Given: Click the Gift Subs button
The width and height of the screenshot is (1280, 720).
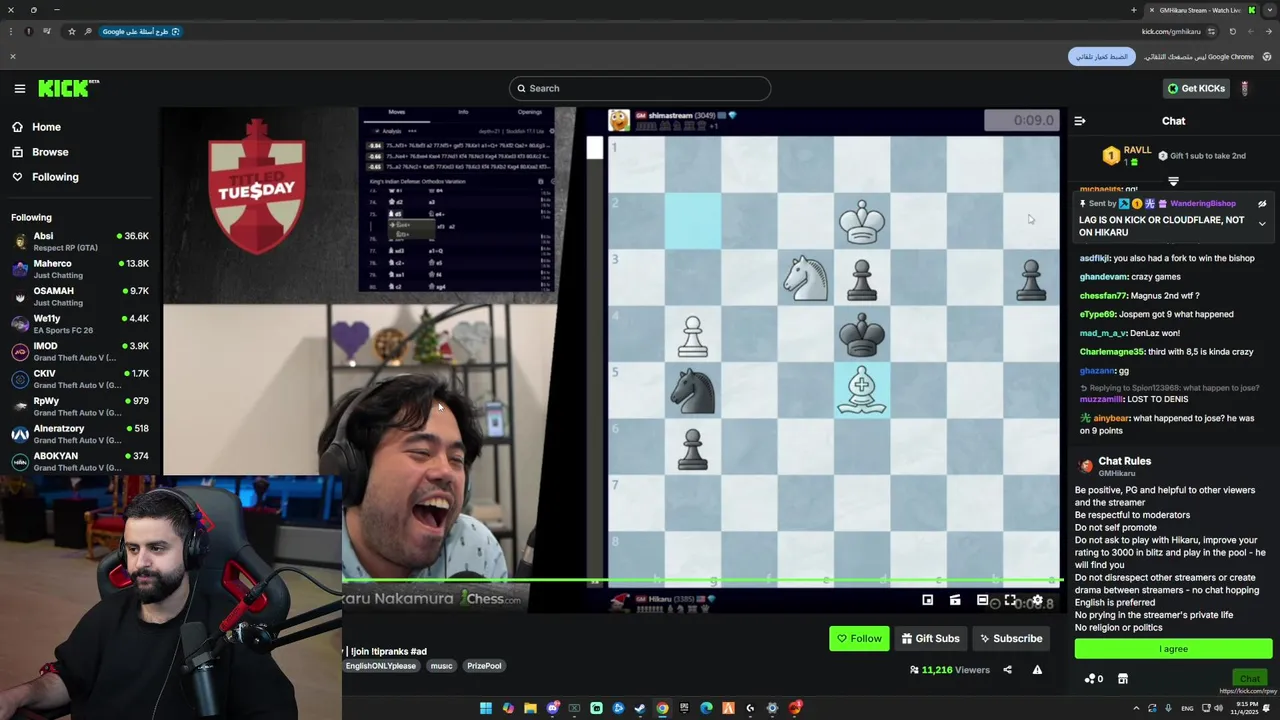Looking at the screenshot, I should coord(930,638).
